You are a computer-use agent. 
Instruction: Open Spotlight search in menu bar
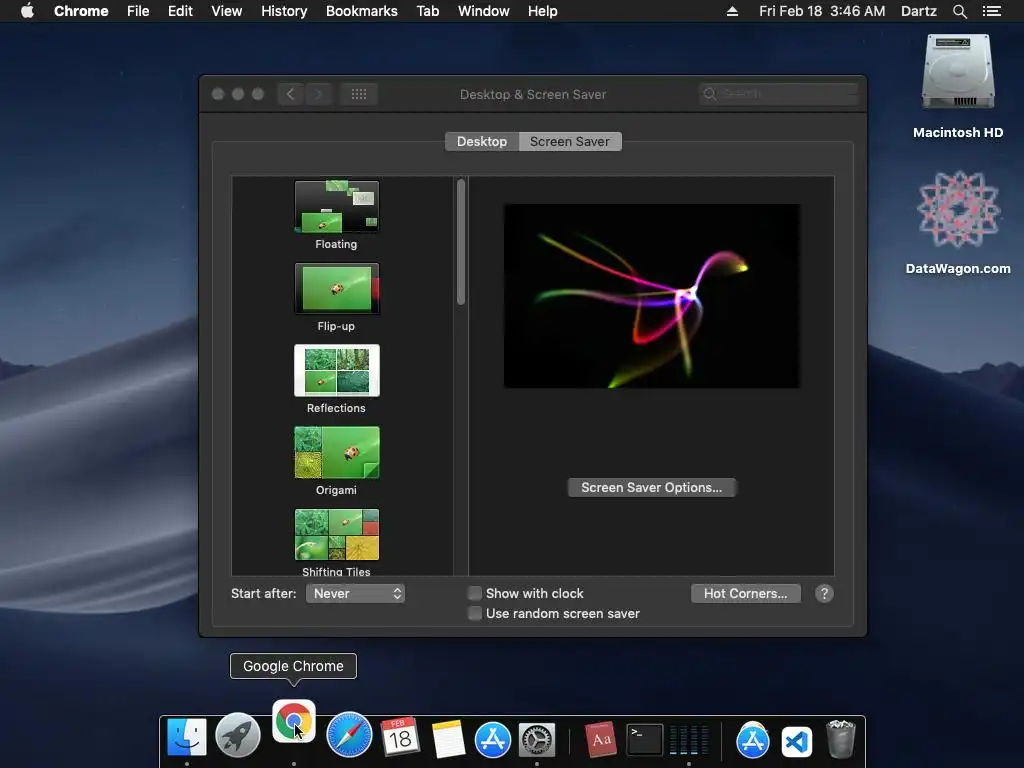(x=959, y=11)
